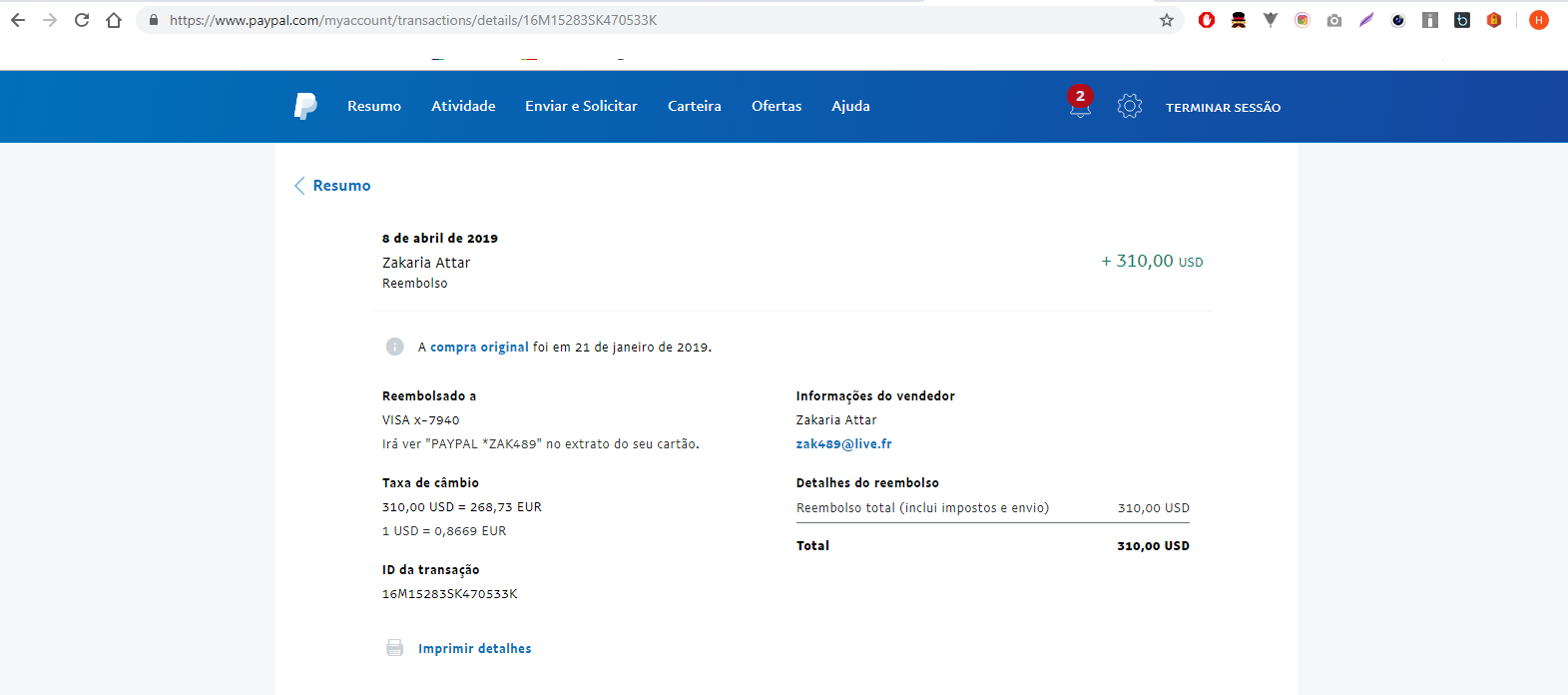Bookmark this page with the star icon
The image size is (1568, 695).
tap(1166, 20)
